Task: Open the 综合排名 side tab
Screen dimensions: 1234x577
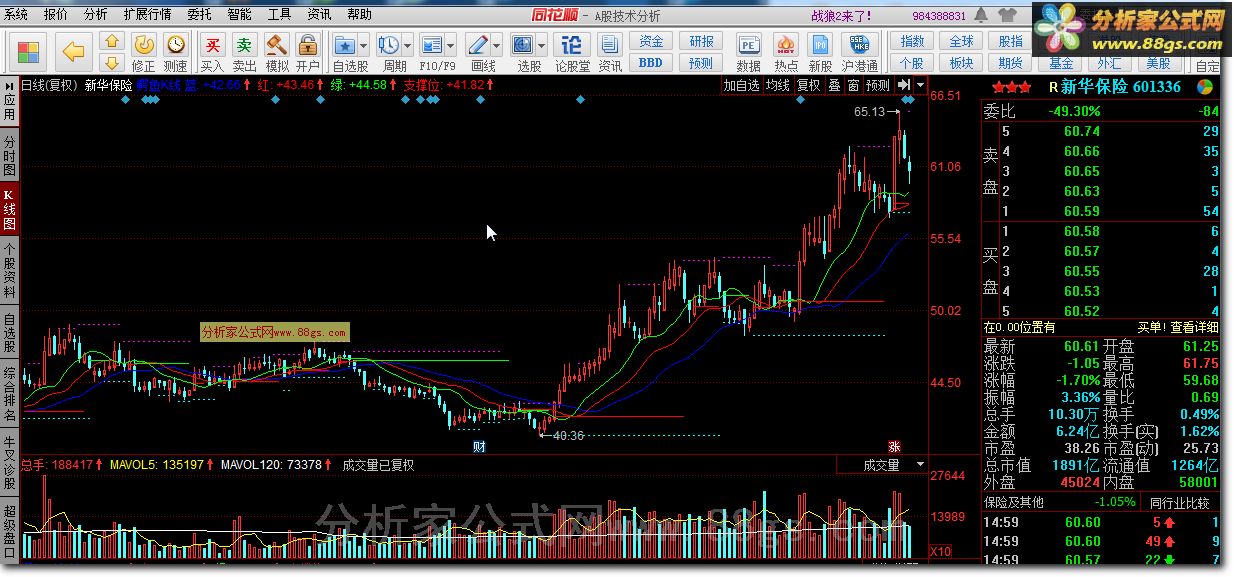Action: coord(9,394)
